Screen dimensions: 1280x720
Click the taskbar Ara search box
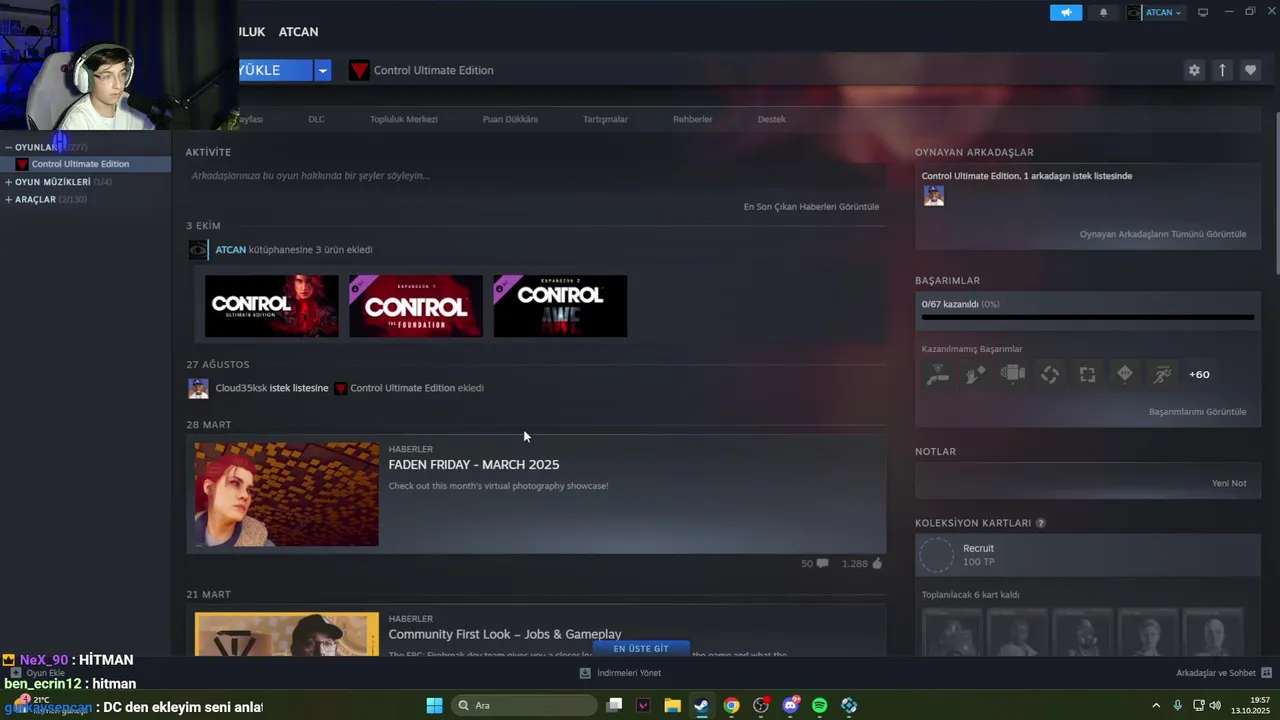click(525, 705)
